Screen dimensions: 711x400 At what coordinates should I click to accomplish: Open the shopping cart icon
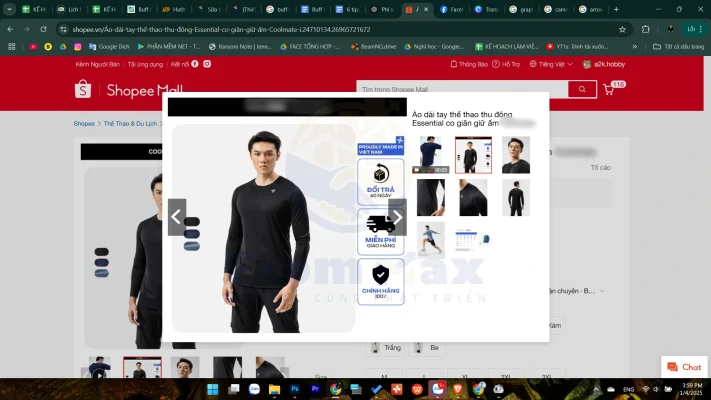point(609,89)
